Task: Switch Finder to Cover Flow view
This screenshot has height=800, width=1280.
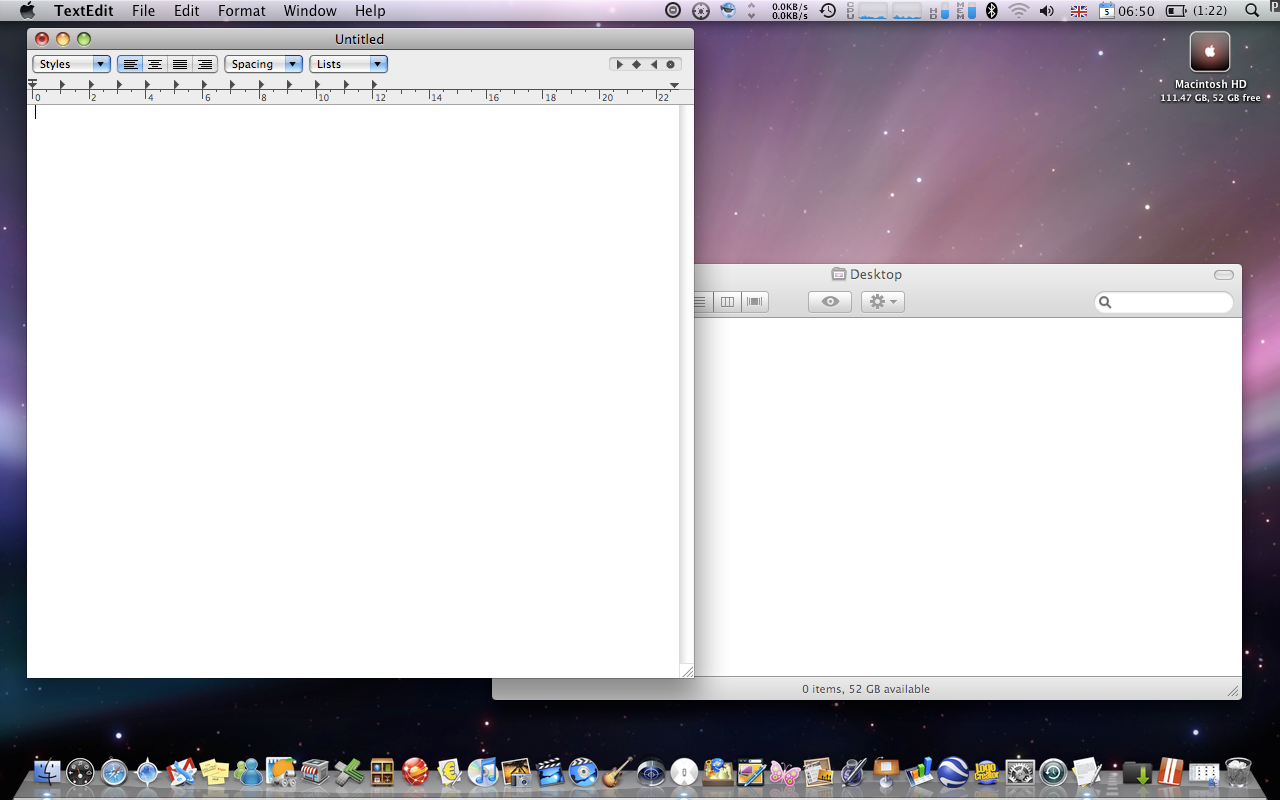Action: click(x=755, y=301)
